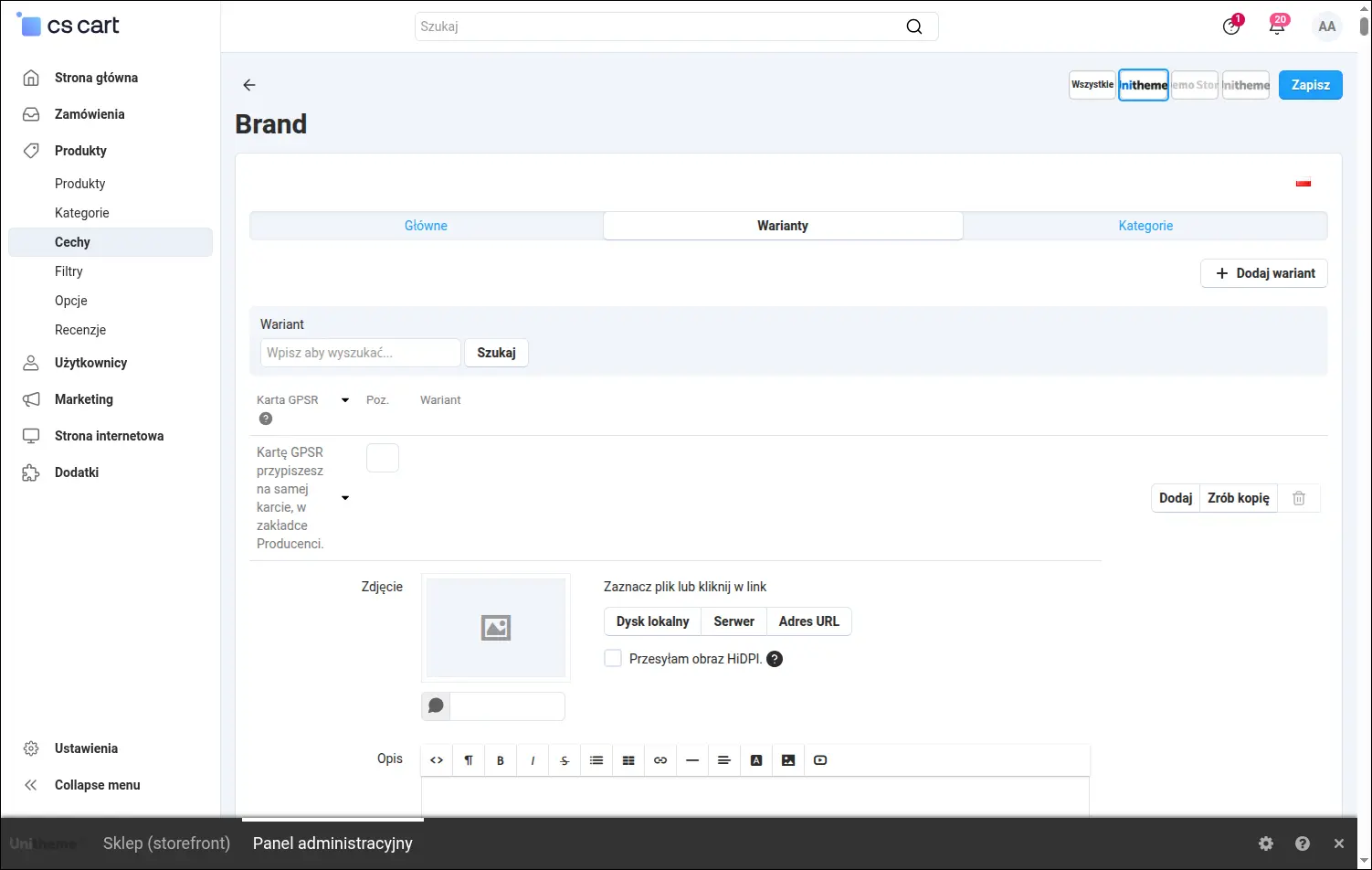Click the Zapisz save button
The image size is (1372, 870).
[x=1311, y=85]
